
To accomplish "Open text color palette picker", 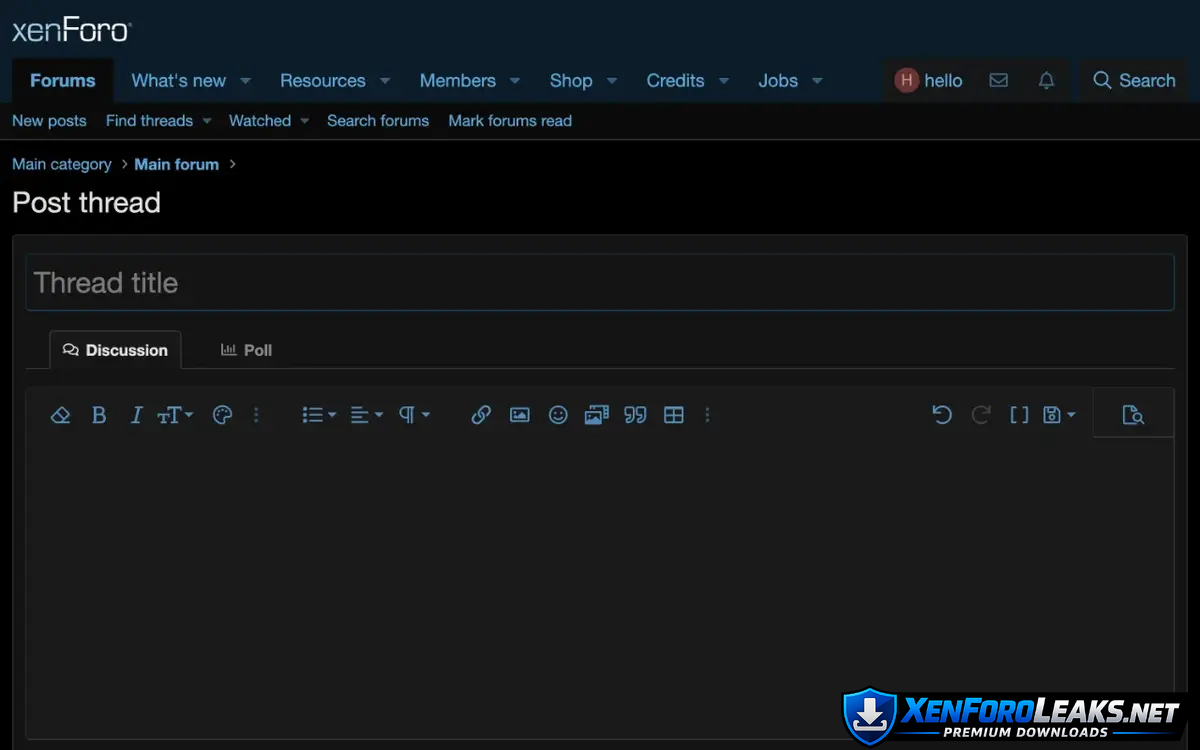I will [222, 415].
